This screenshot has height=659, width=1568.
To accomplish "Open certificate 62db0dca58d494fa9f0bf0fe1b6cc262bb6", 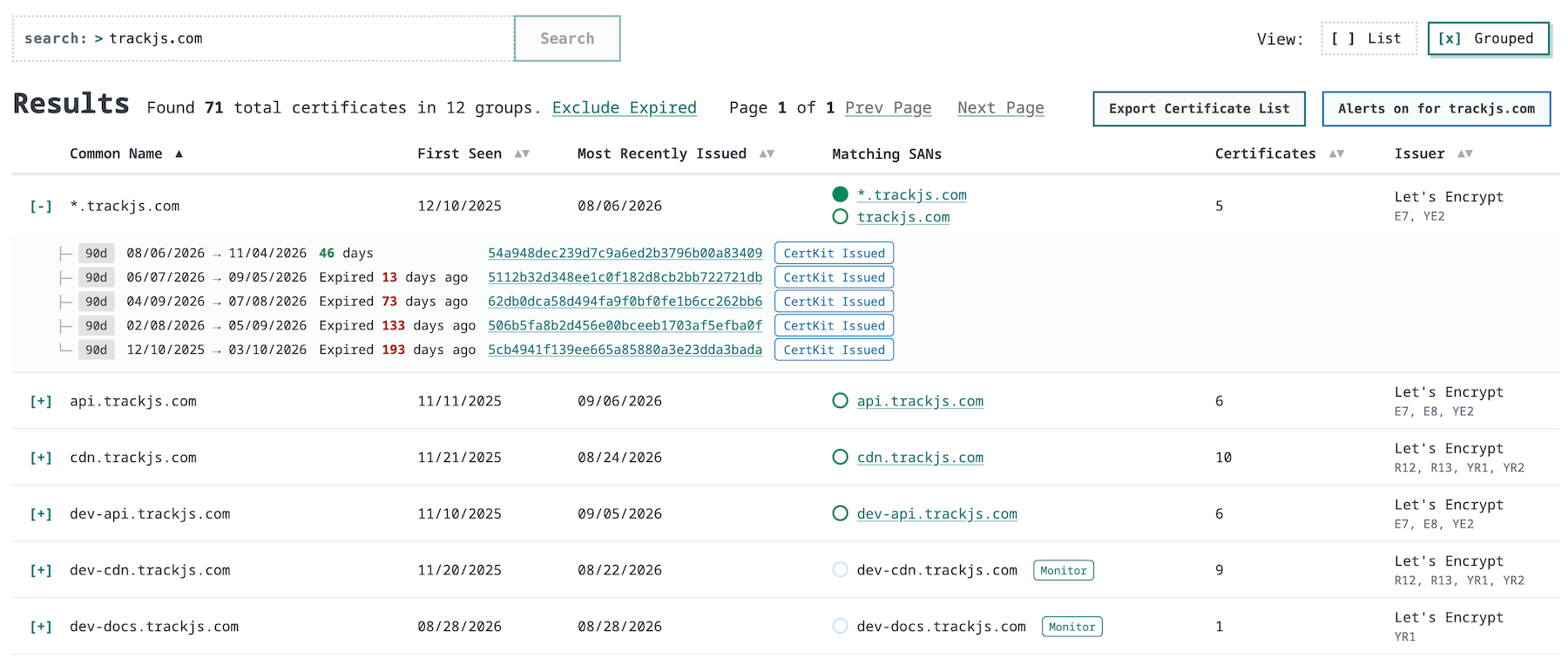I will [625, 302].
